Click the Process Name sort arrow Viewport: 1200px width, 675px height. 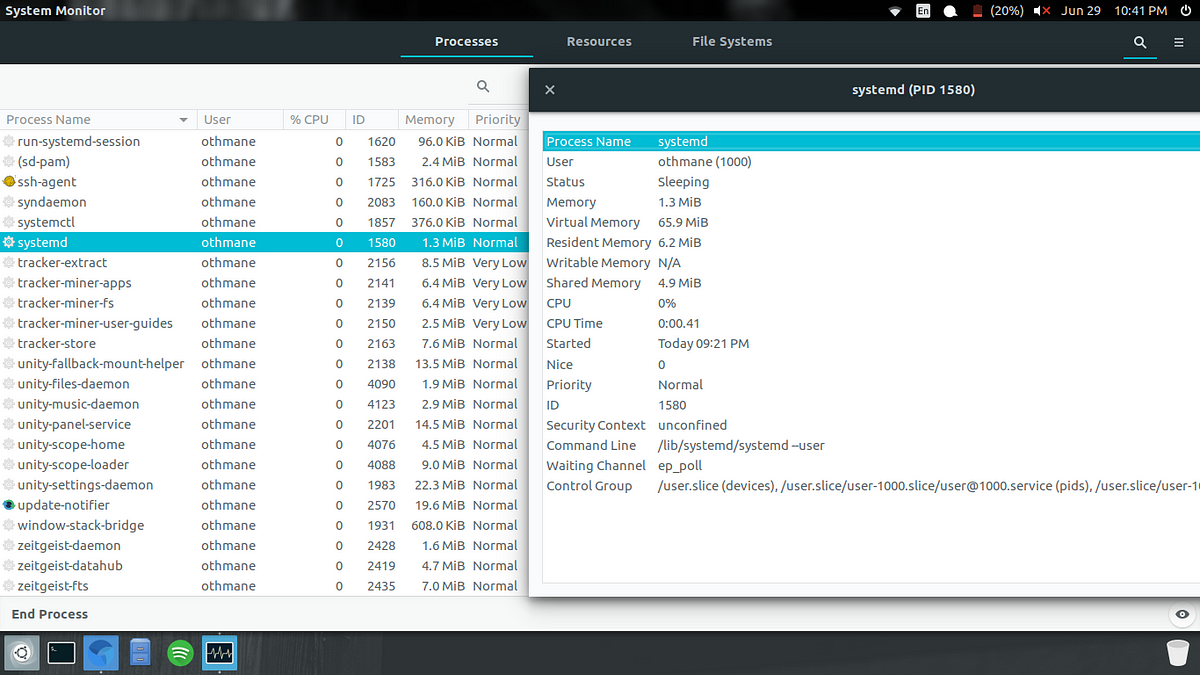tap(183, 120)
